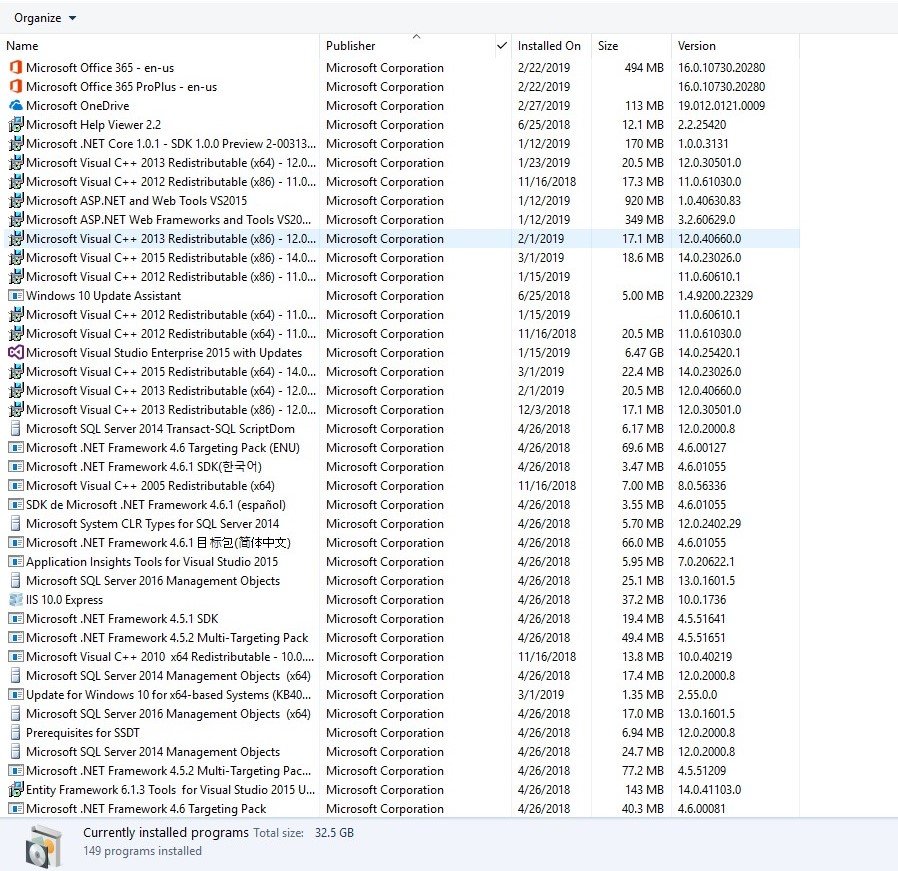The width and height of the screenshot is (898, 871).
Task: Click the 143 MB size cell
Action: (644, 790)
